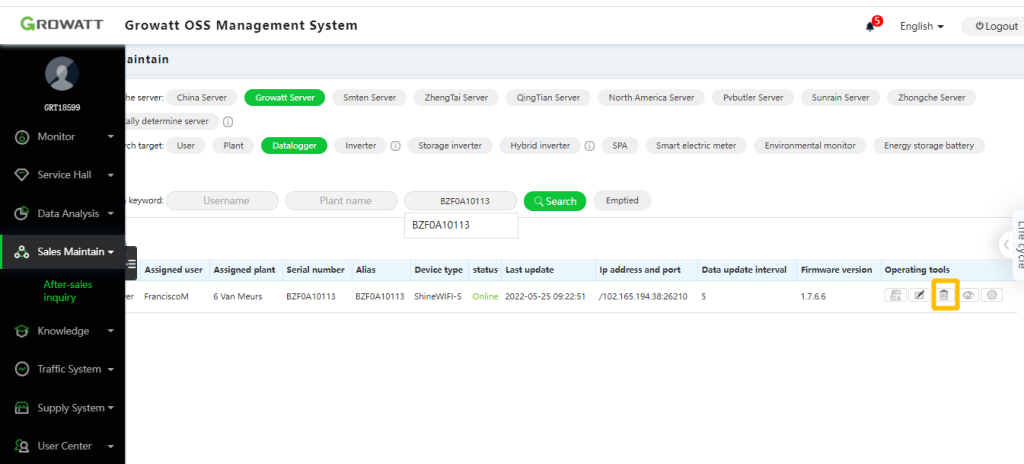Click the Supply System store icon
The image size is (1024, 464).
tap(22, 408)
